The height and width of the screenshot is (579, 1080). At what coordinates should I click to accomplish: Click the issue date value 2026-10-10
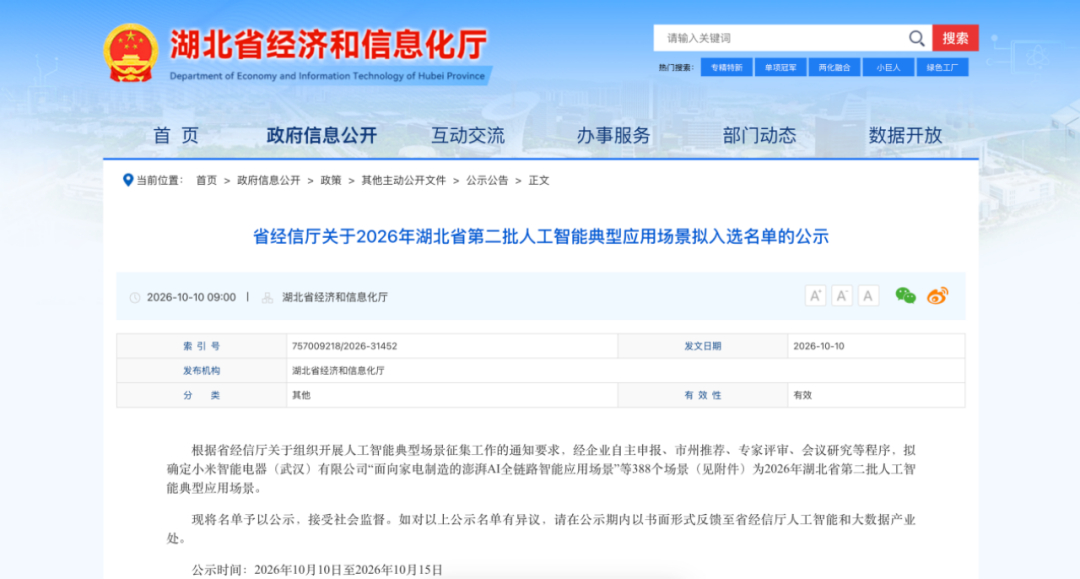coord(818,346)
